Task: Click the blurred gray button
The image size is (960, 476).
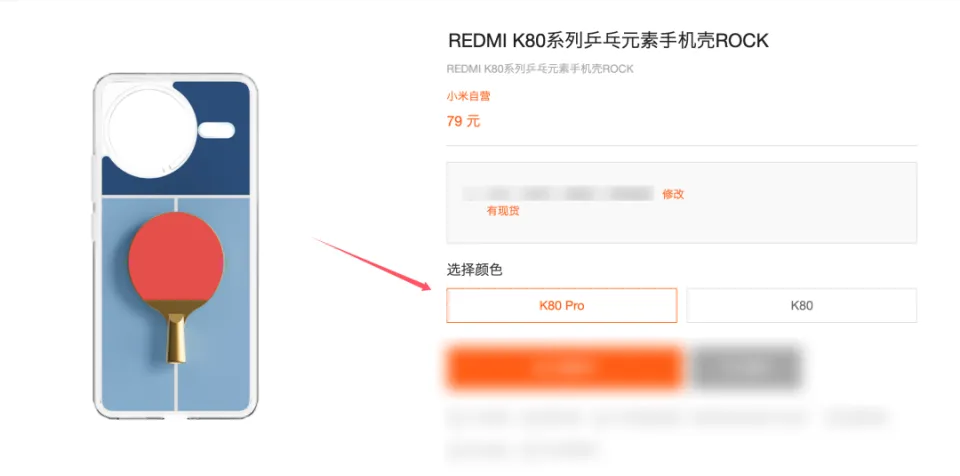Action: pos(746,368)
